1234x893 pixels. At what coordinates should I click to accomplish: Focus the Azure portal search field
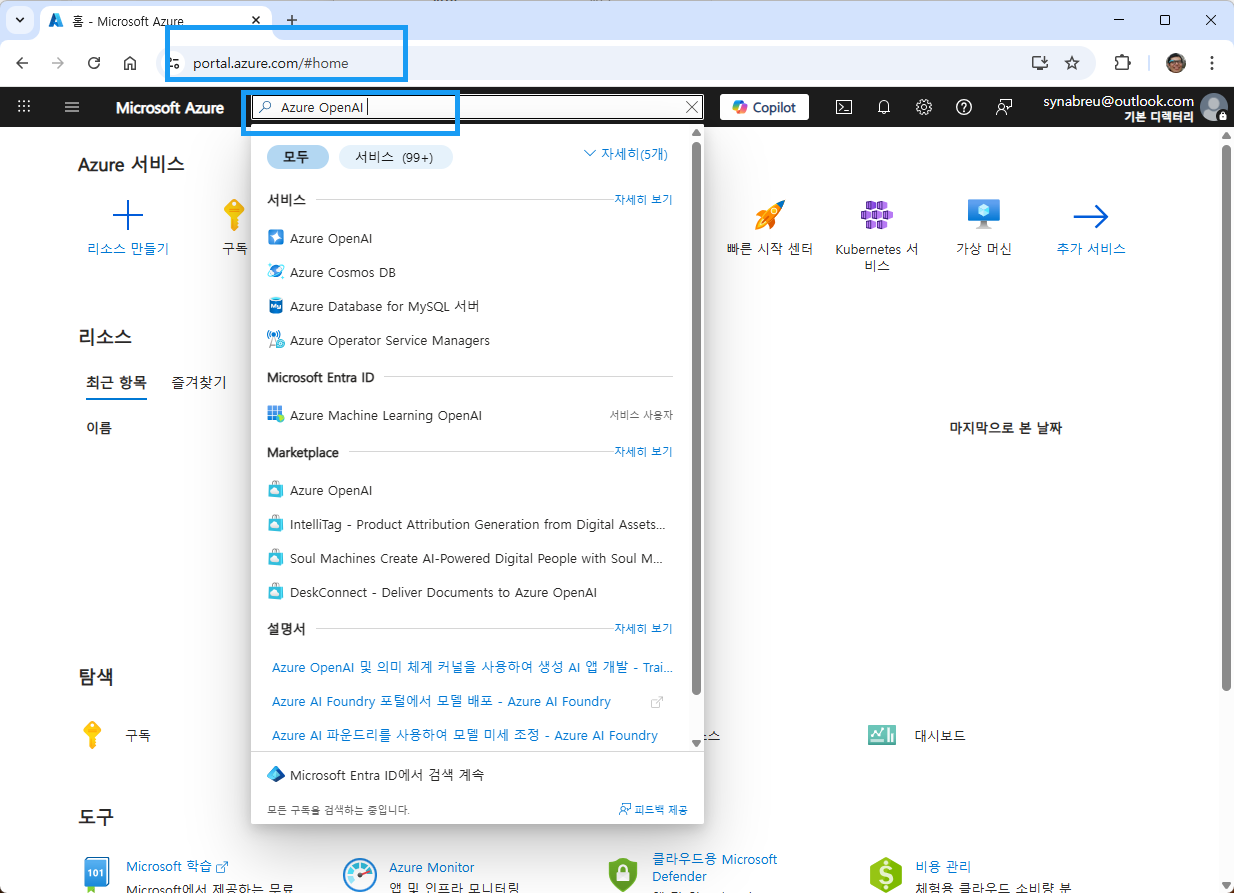[x=476, y=107]
